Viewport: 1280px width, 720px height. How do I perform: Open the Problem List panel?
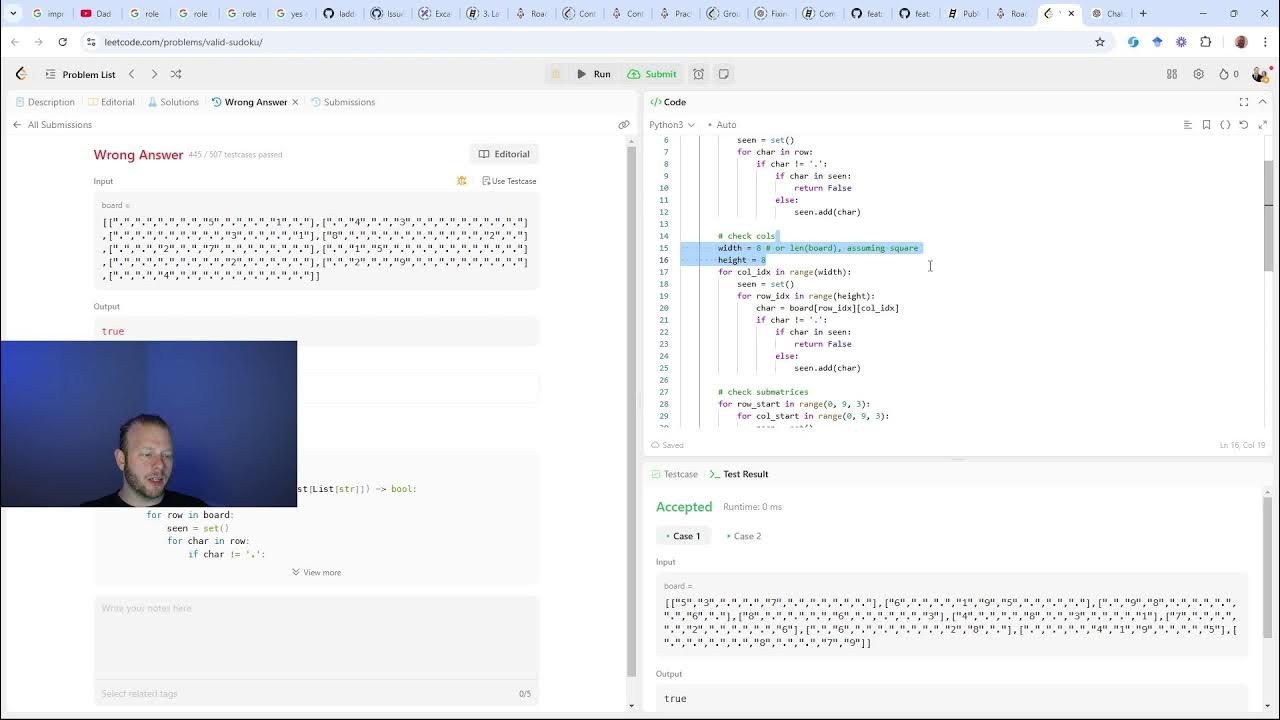click(80, 74)
